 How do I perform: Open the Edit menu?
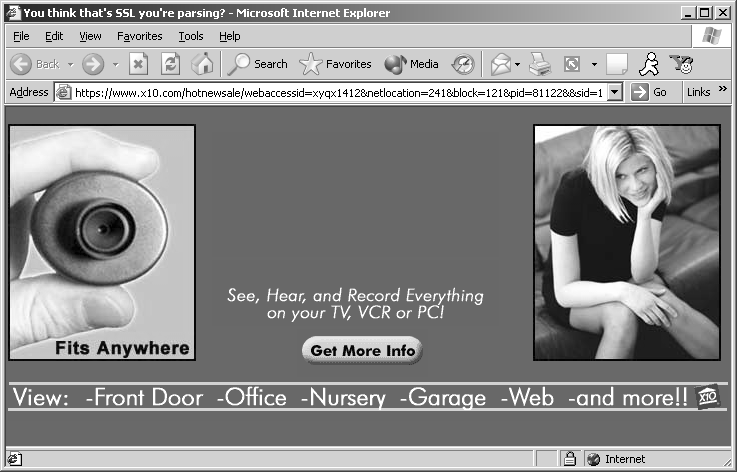(54, 36)
